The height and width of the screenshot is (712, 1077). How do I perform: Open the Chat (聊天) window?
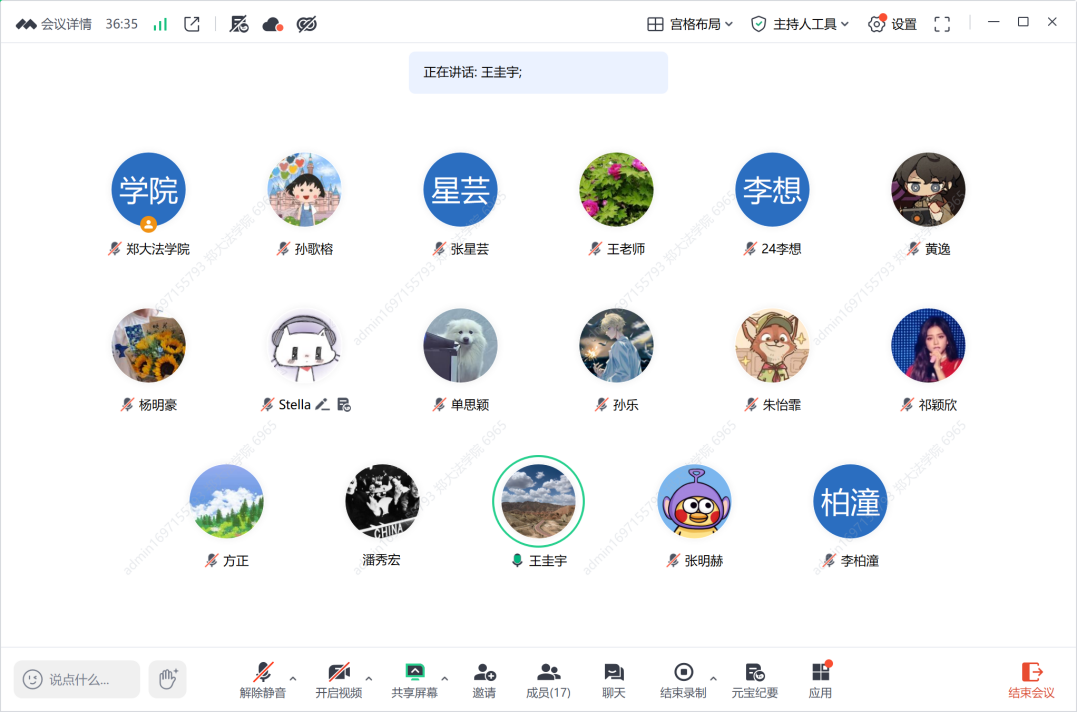coord(614,680)
